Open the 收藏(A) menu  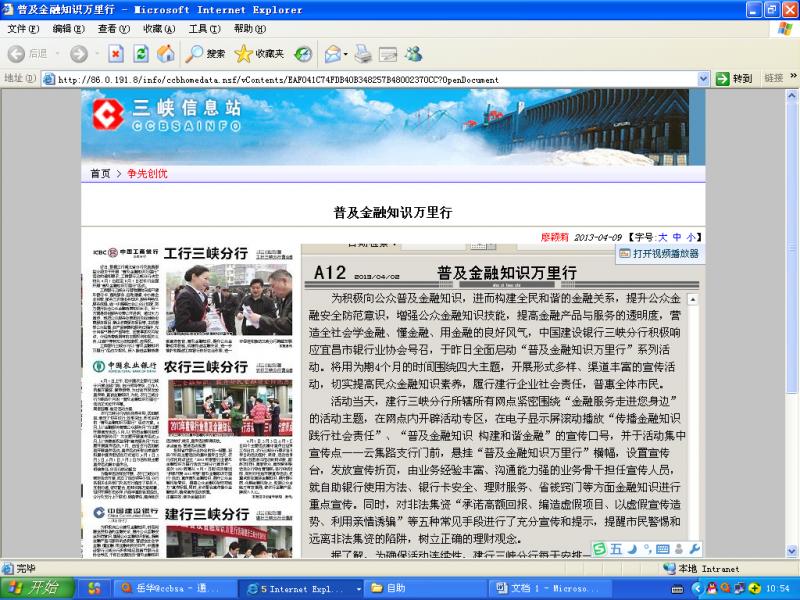(x=159, y=29)
